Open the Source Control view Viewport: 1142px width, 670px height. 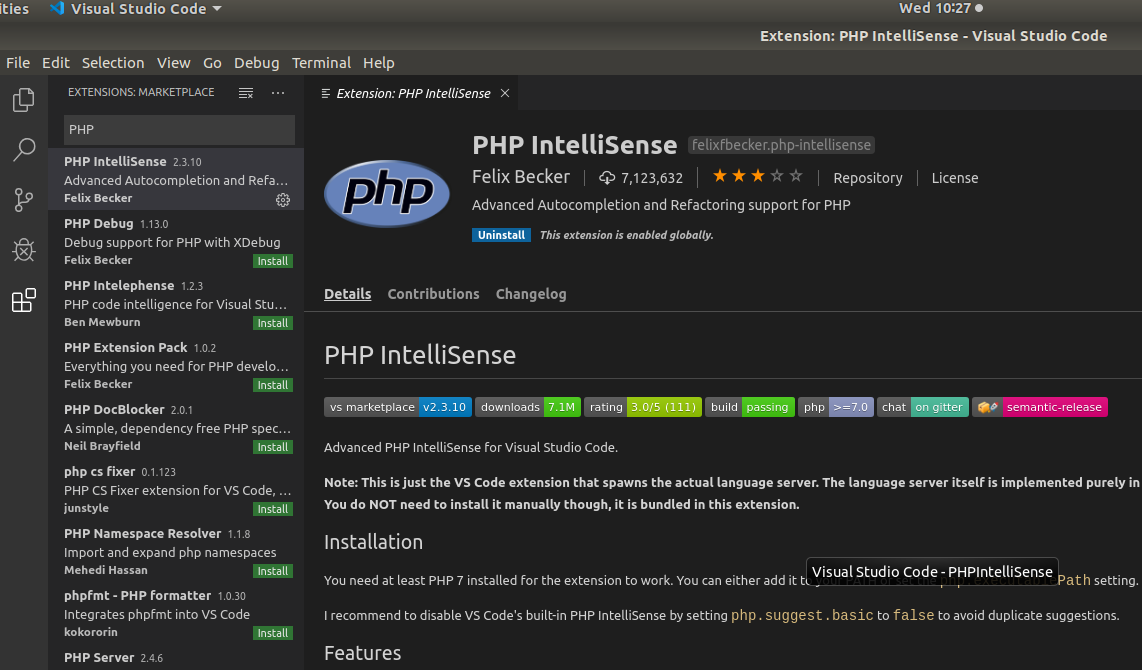(23, 200)
